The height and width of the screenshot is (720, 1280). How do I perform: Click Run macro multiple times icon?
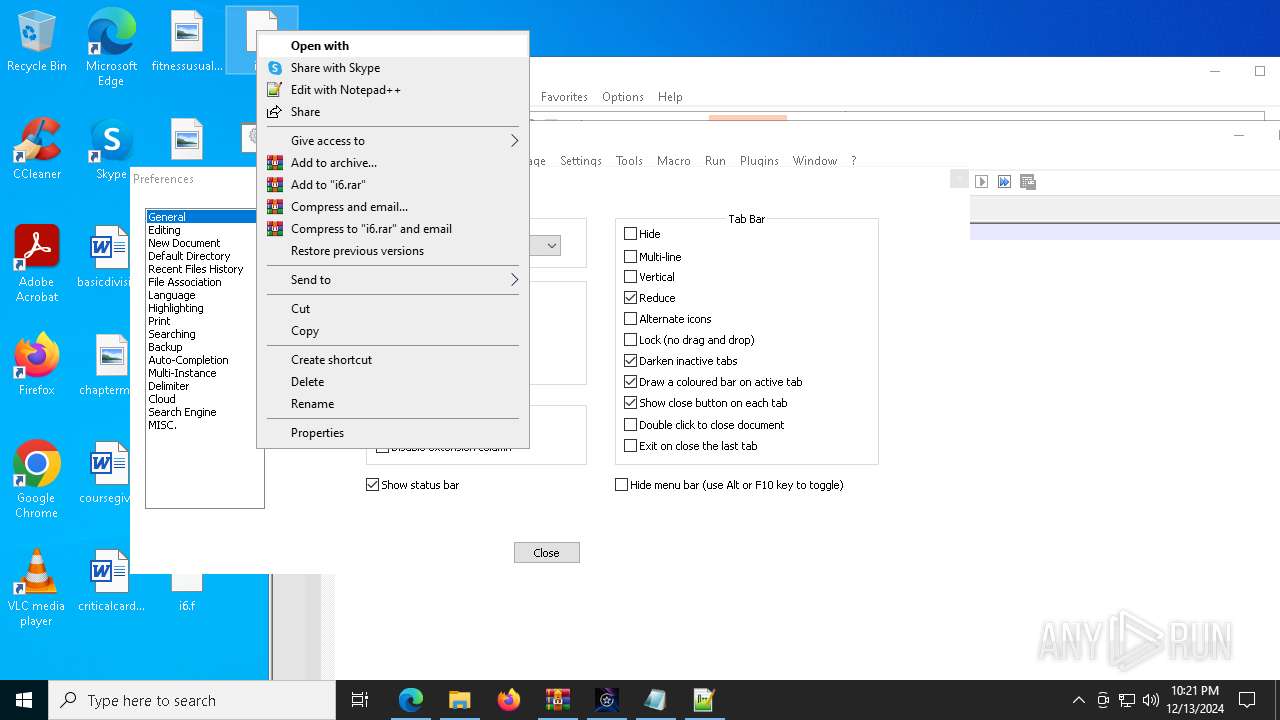pos(1005,181)
